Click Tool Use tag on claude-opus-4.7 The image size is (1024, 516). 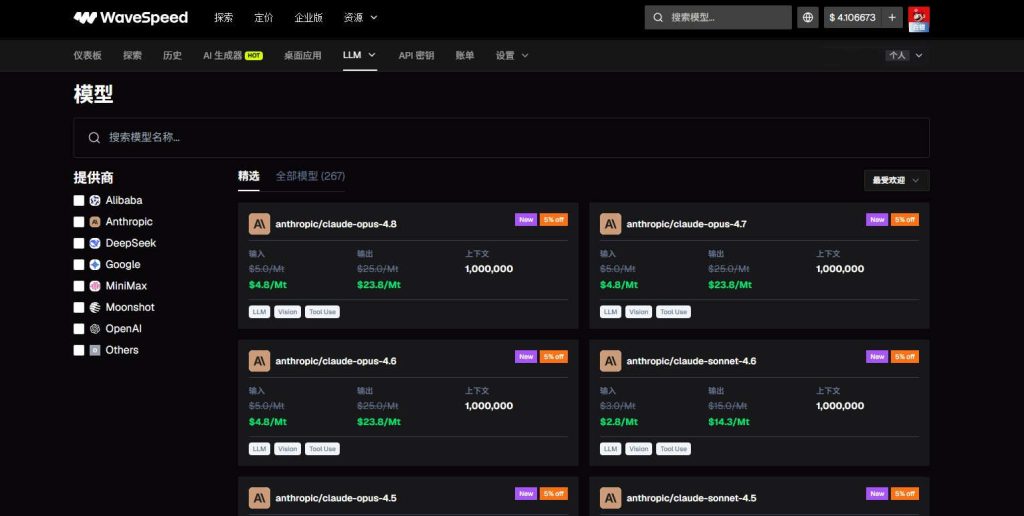[x=673, y=312]
